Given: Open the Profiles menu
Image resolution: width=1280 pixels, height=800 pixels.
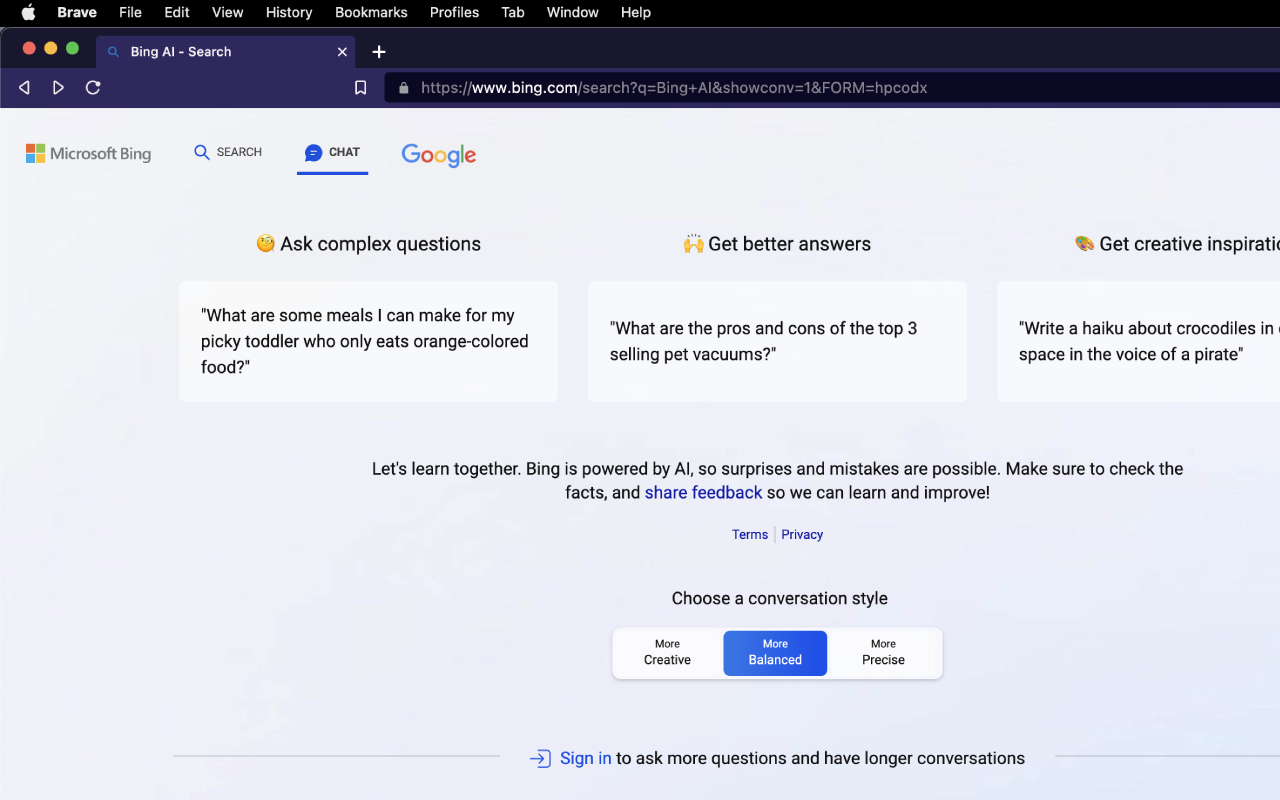Looking at the screenshot, I should point(454,12).
